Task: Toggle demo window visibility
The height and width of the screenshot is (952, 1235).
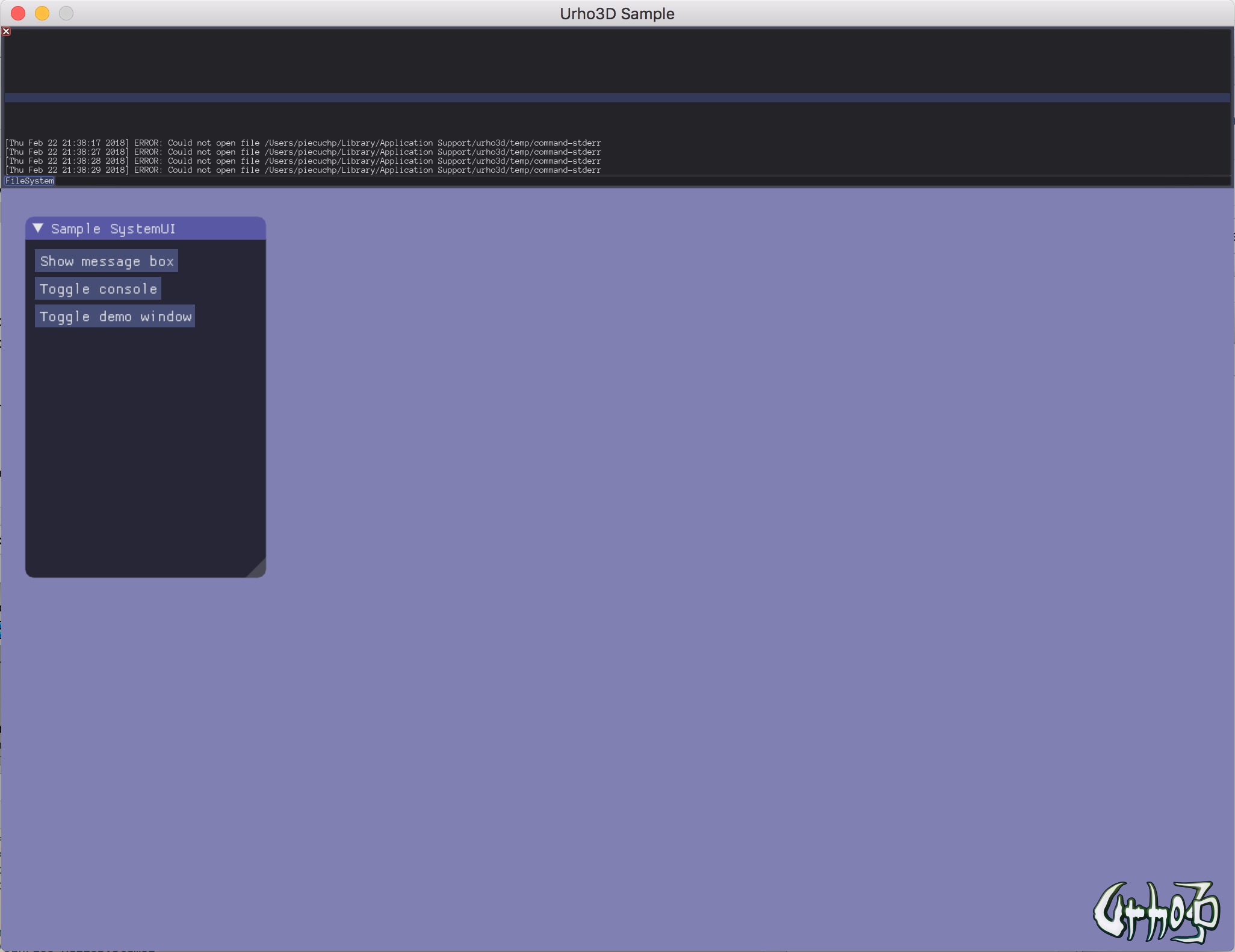Action: pyautogui.click(x=115, y=317)
